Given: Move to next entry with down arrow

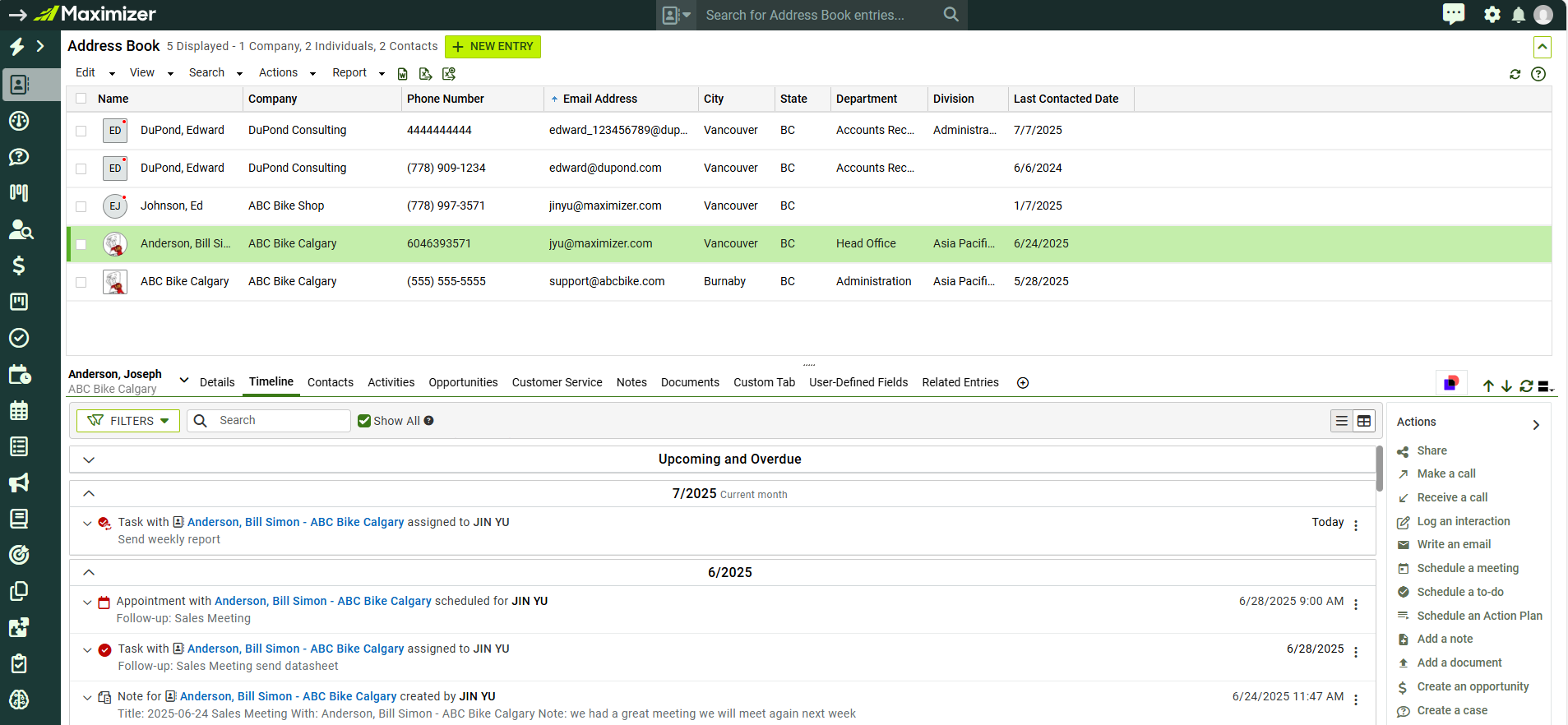Looking at the screenshot, I should (1506, 386).
